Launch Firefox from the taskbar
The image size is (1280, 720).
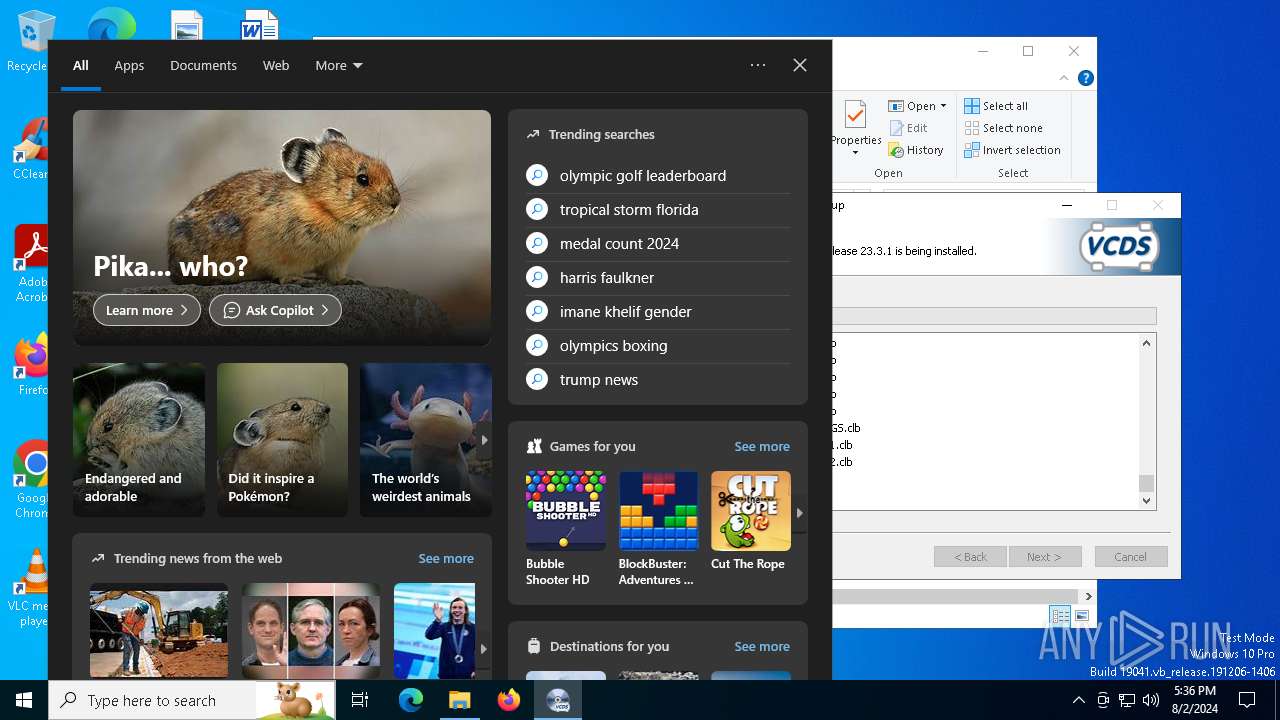click(x=509, y=700)
